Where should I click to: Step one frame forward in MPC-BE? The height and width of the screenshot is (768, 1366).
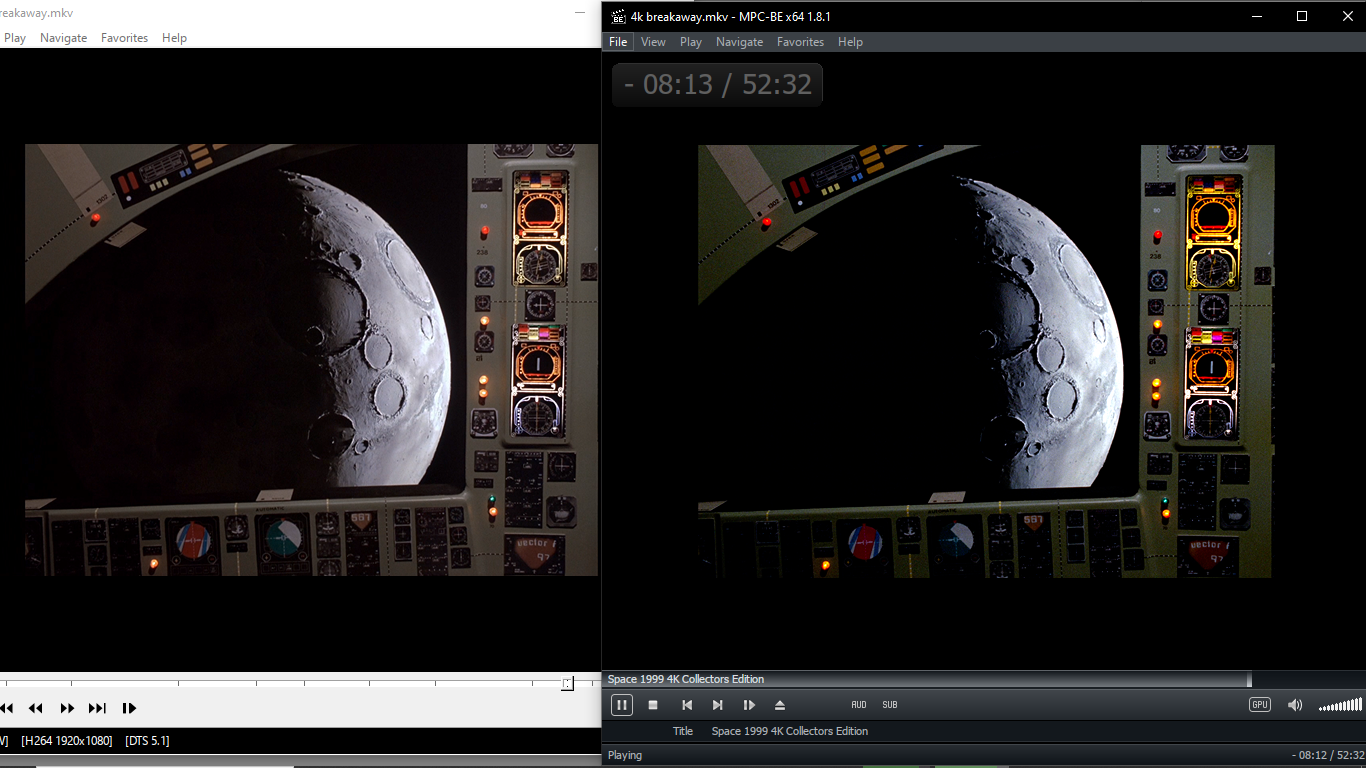tap(749, 705)
